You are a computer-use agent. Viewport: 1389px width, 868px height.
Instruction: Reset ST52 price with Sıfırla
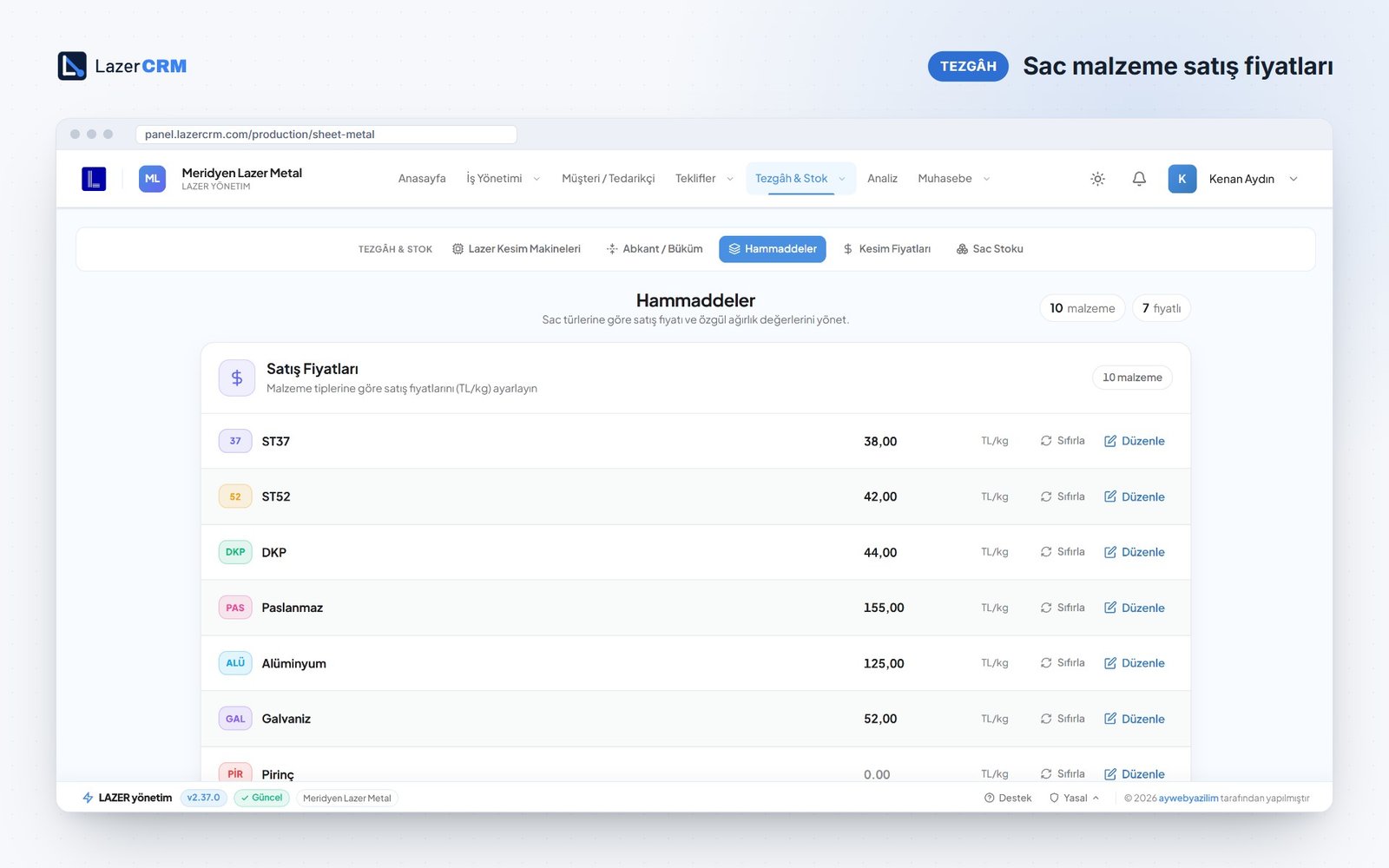[x=1063, y=496]
